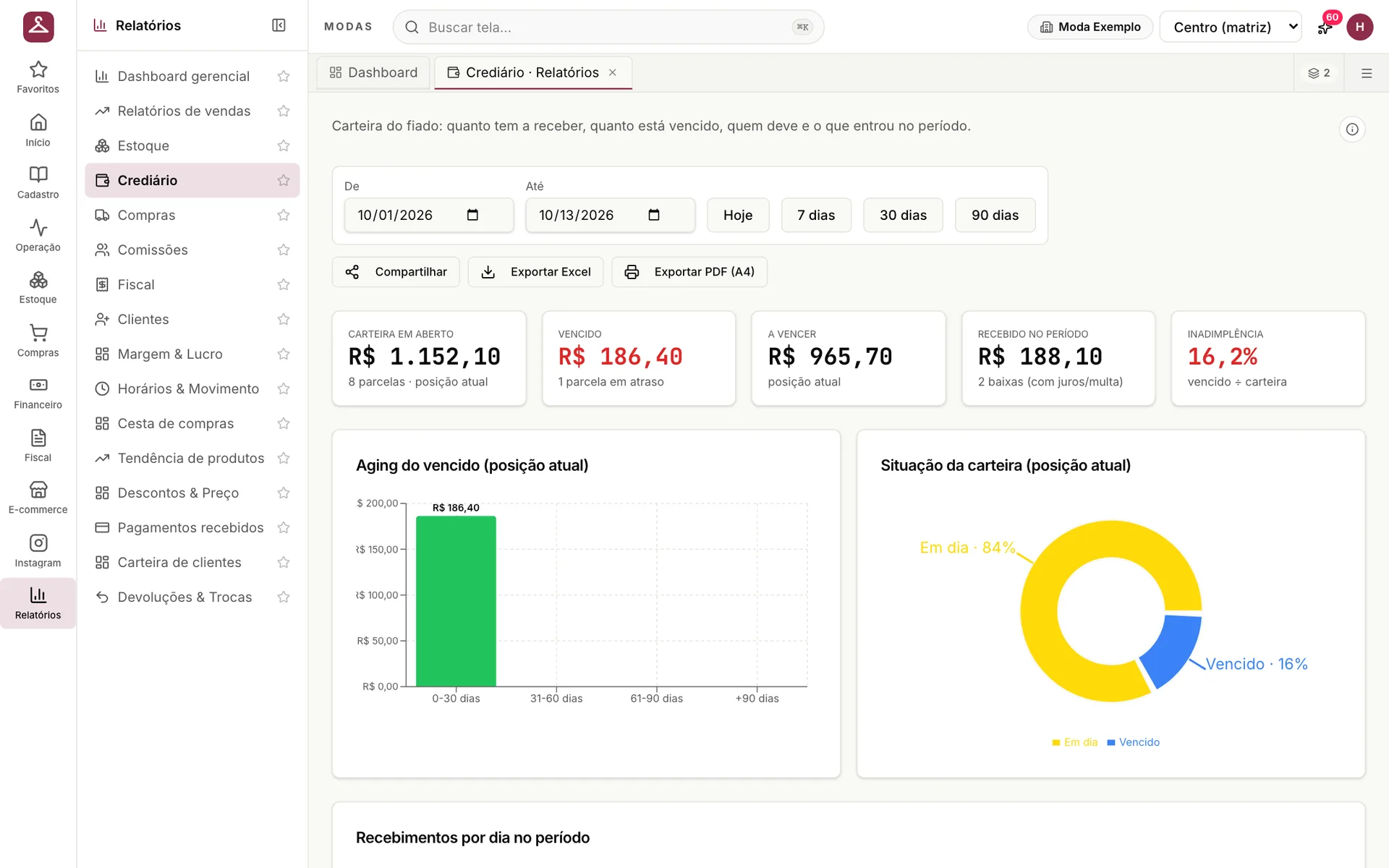This screenshot has height=868, width=1389.
Task: Click the Moda Exemplo company button
Action: (x=1090, y=27)
